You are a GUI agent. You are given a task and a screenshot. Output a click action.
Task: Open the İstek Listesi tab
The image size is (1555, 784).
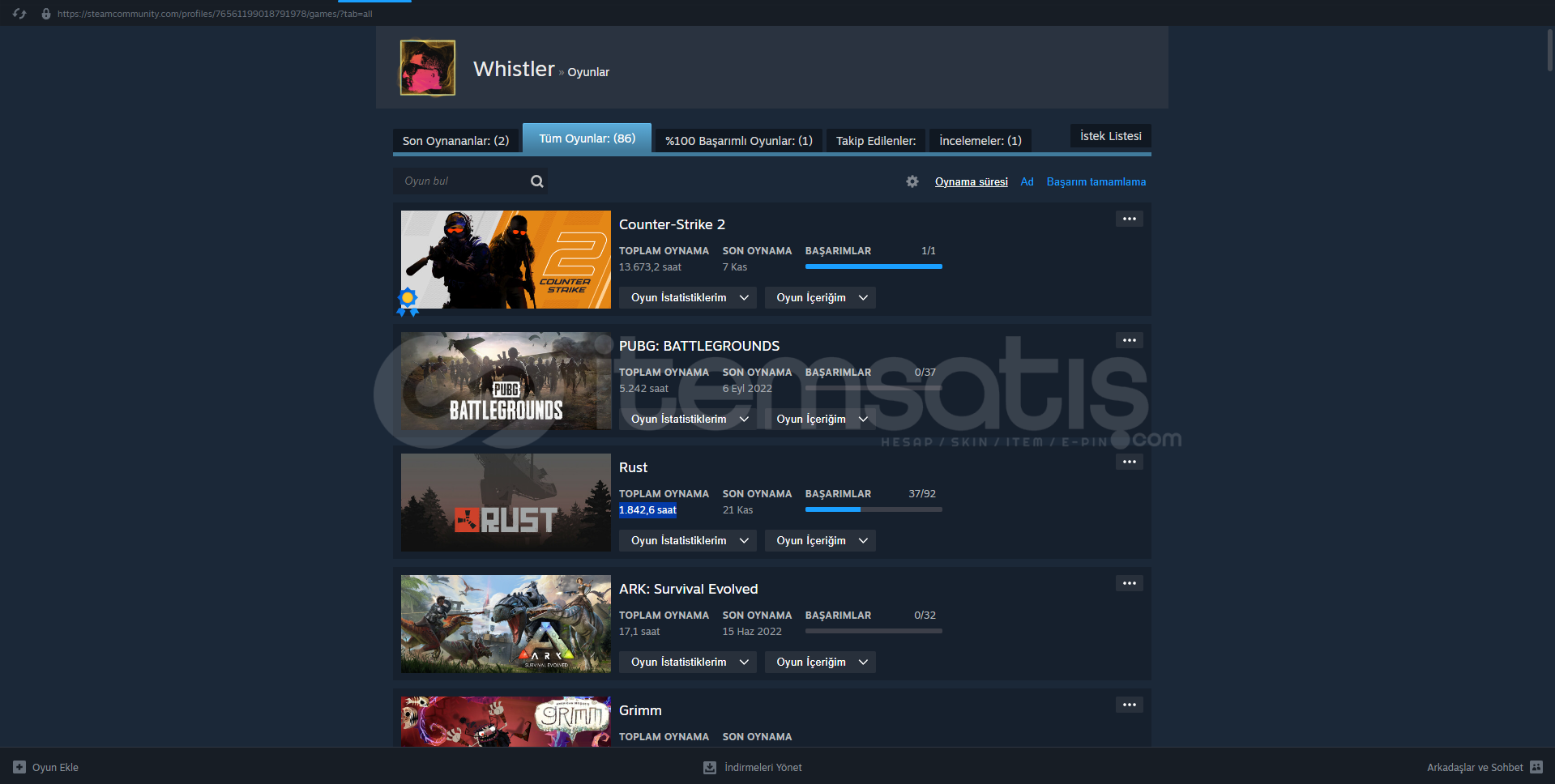[x=1111, y=136]
